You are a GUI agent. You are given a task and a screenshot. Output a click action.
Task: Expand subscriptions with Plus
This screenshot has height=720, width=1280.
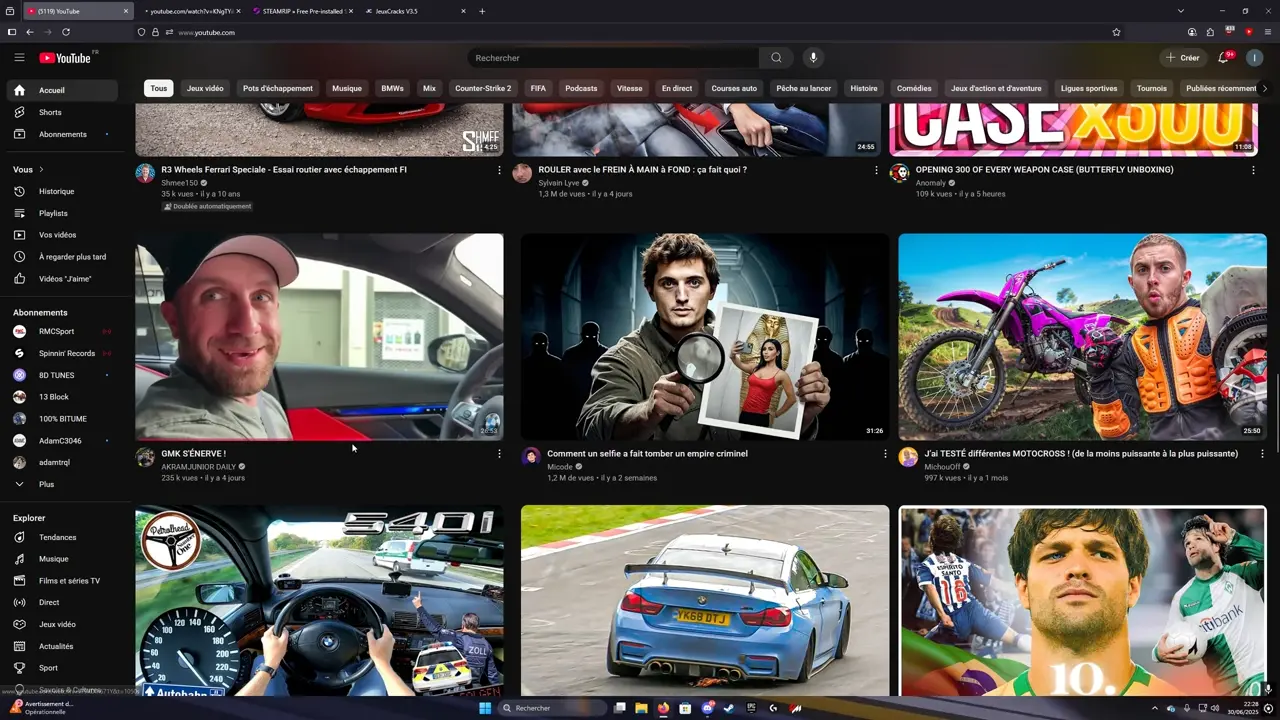click(60, 484)
